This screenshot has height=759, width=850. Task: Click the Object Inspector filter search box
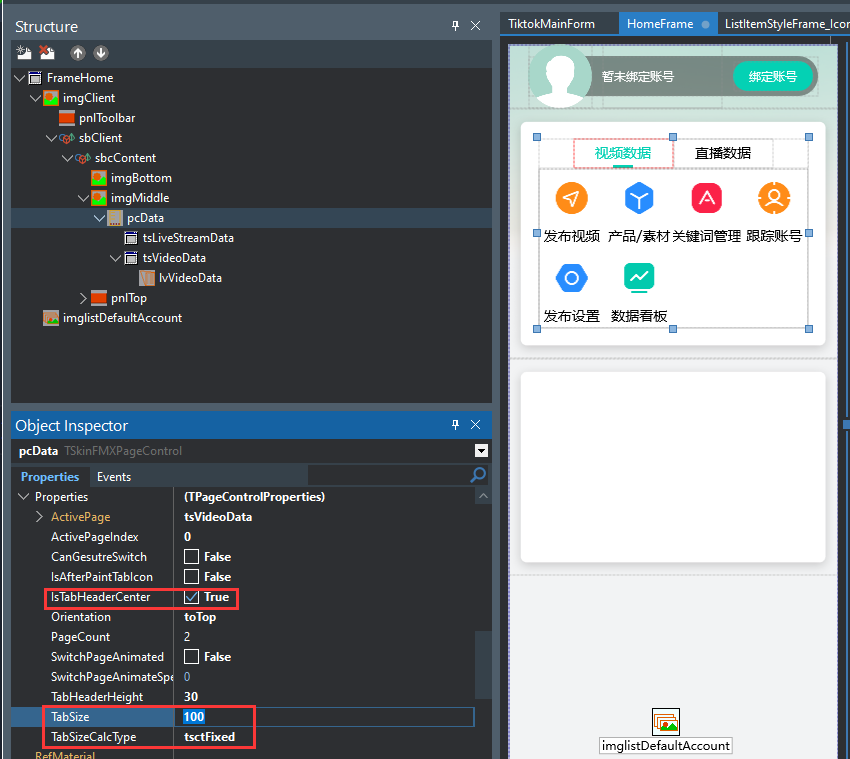click(x=388, y=475)
